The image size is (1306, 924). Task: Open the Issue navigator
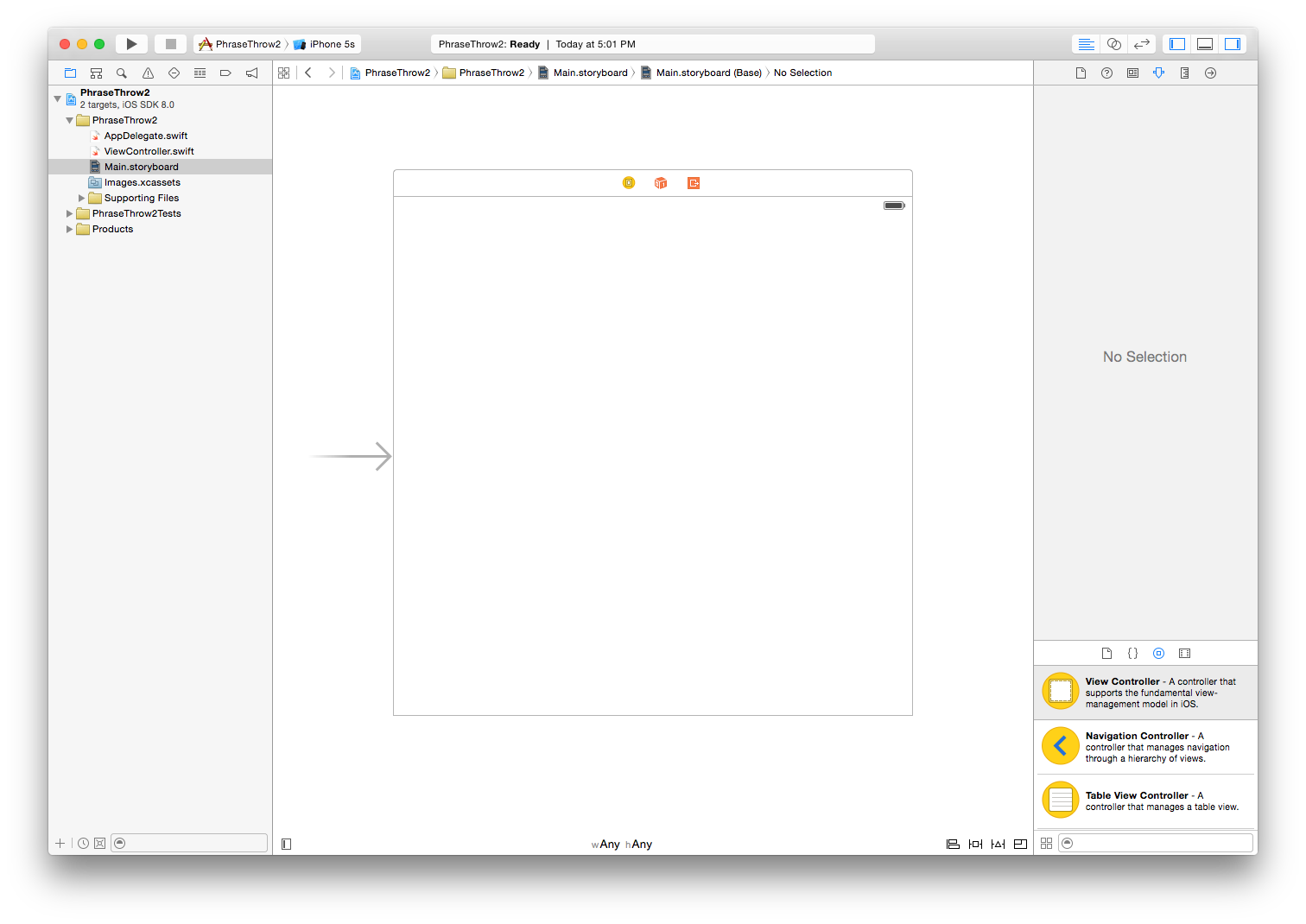pyautogui.click(x=149, y=73)
